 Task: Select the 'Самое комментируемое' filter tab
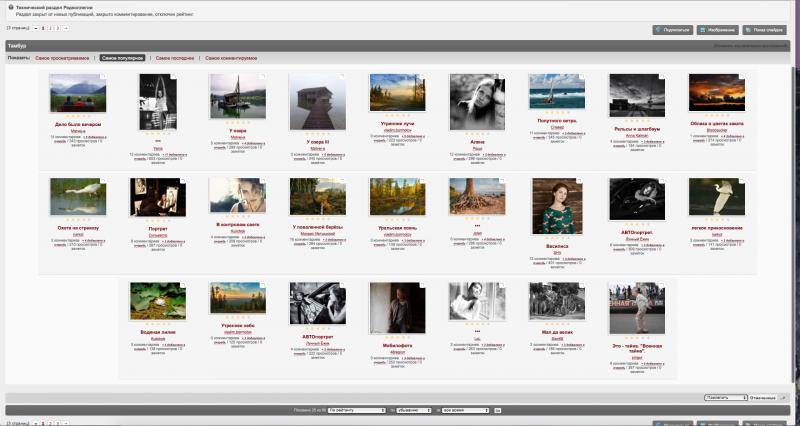pos(231,58)
